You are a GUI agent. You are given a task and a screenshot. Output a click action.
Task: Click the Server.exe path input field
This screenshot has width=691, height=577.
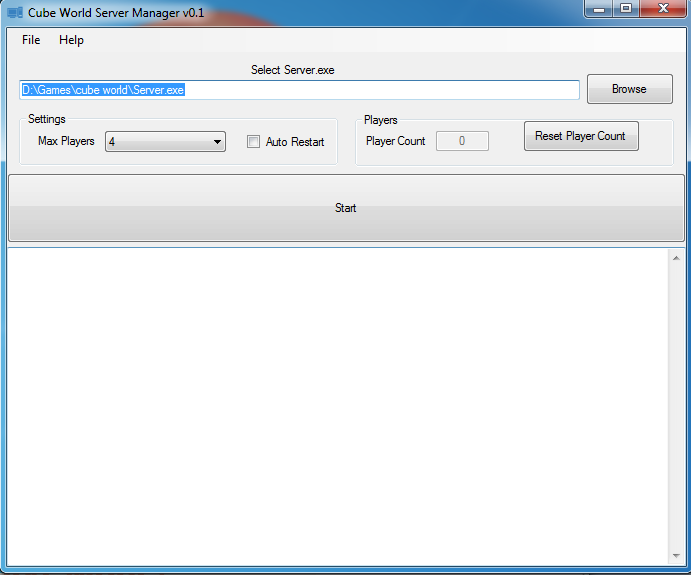coord(299,90)
